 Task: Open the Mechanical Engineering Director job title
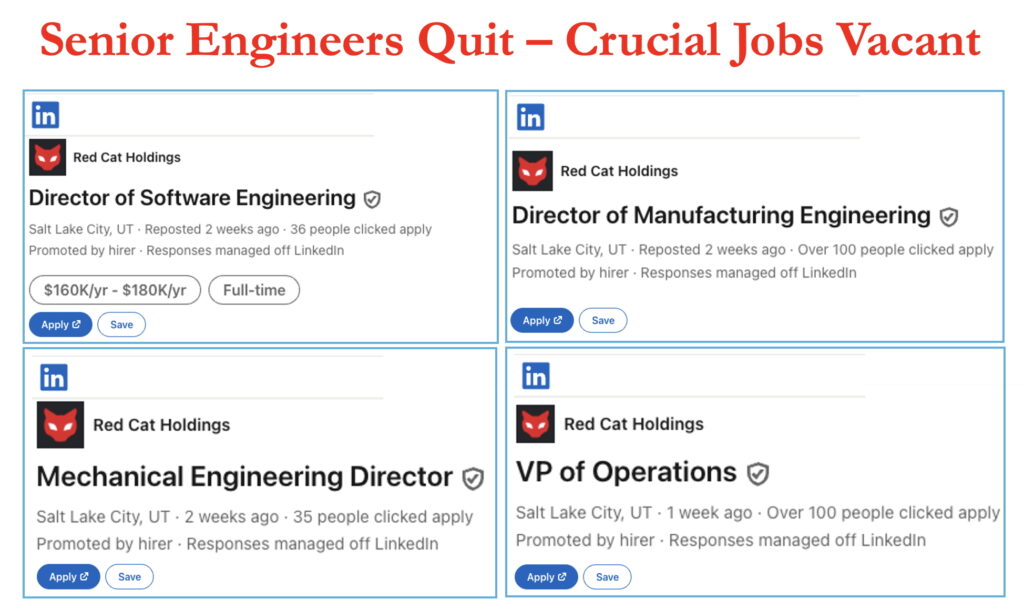(x=244, y=477)
